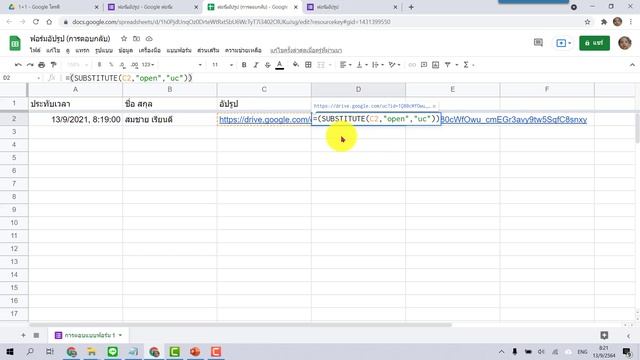
Task: Open the Google account avatar
Action: (x=624, y=43)
